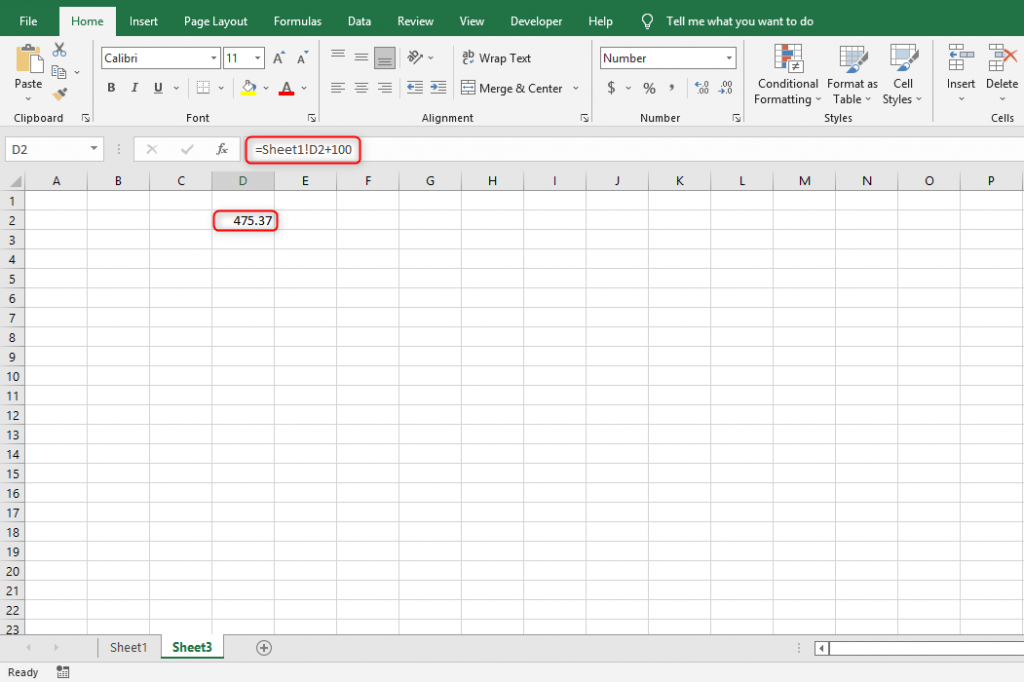Click the Fill Color icon

pos(250,88)
